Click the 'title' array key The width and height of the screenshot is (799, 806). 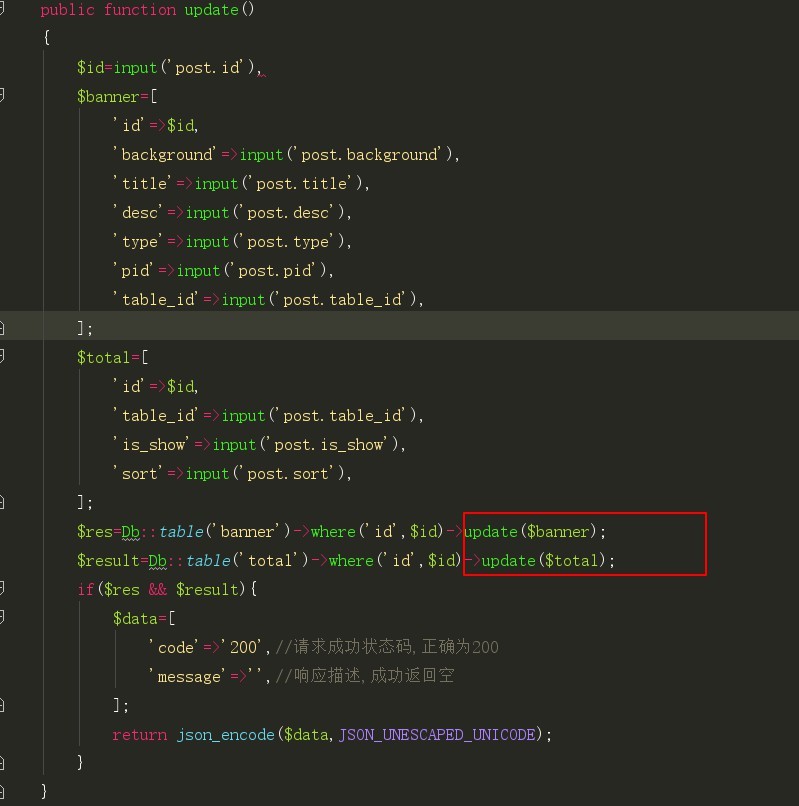click(142, 184)
